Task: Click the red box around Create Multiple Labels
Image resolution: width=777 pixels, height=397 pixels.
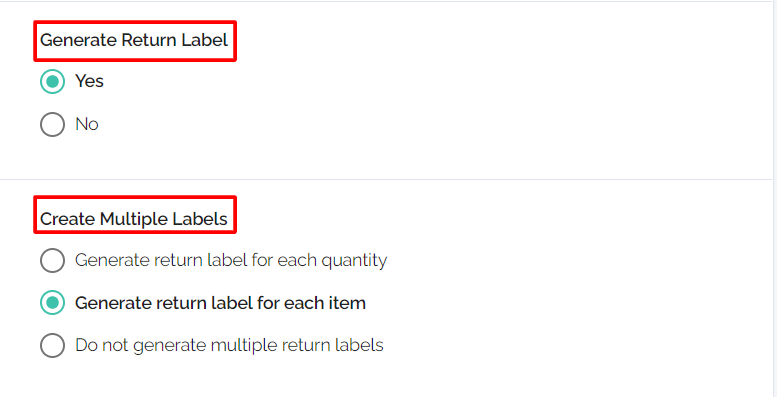Action: point(135,215)
